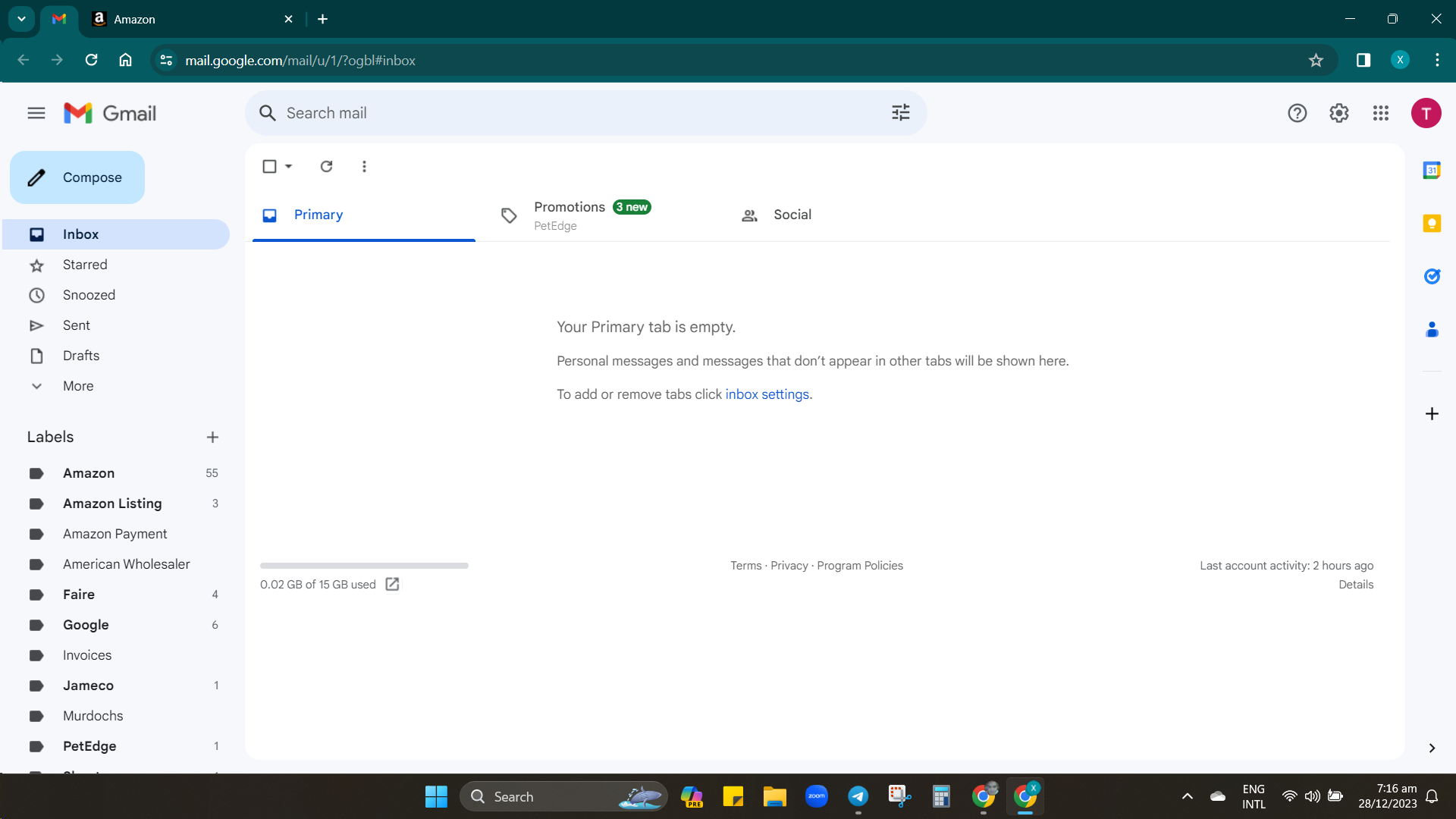Hide the side panel chevron
The height and width of the screenshot is (819, 1456).
(1432, 748)
